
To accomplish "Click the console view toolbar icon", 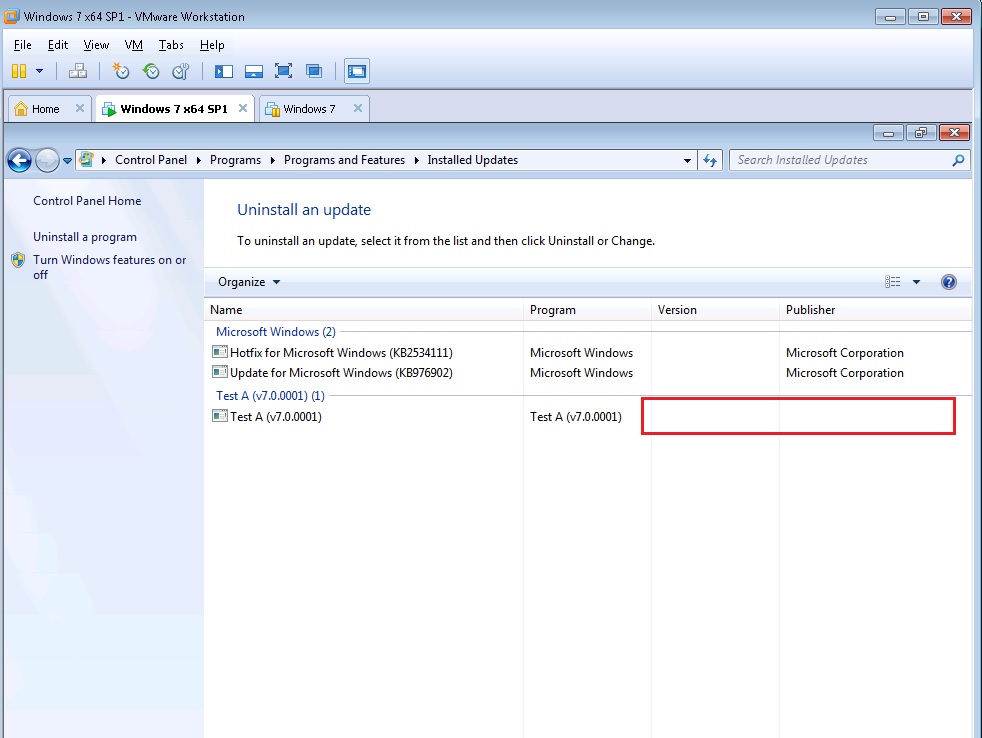I will click(356, 71).
